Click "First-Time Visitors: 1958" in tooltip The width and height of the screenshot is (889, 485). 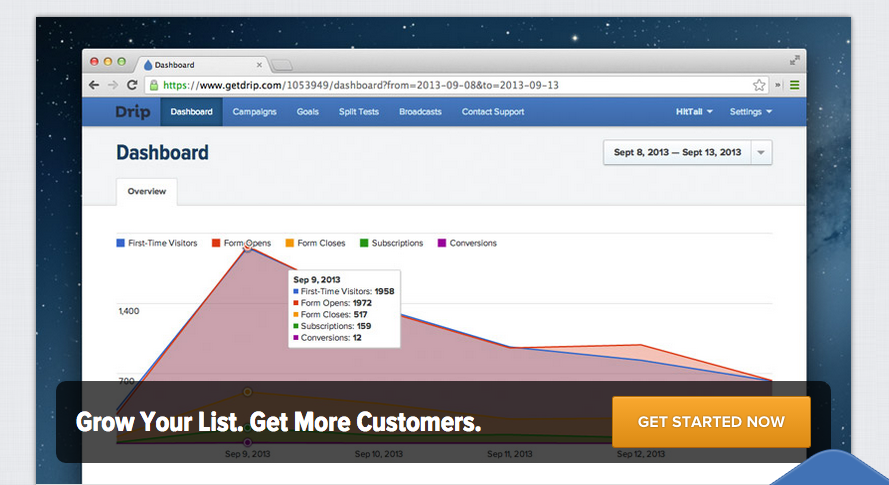click(344, 291)
